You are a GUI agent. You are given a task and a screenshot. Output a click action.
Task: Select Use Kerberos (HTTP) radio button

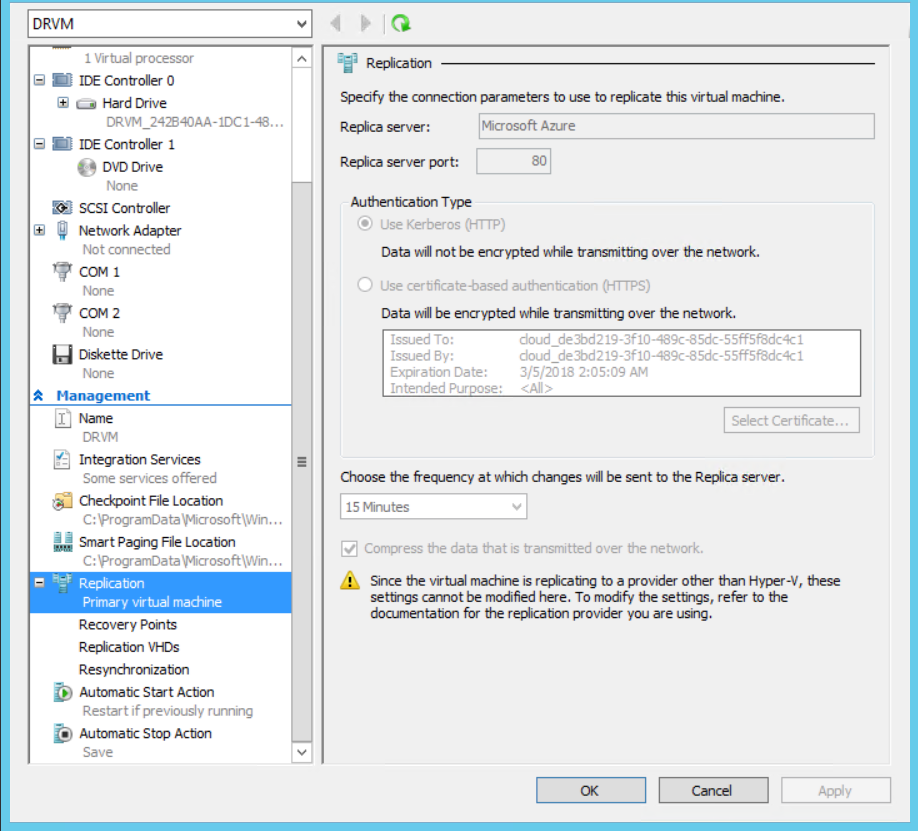(365, 223)
